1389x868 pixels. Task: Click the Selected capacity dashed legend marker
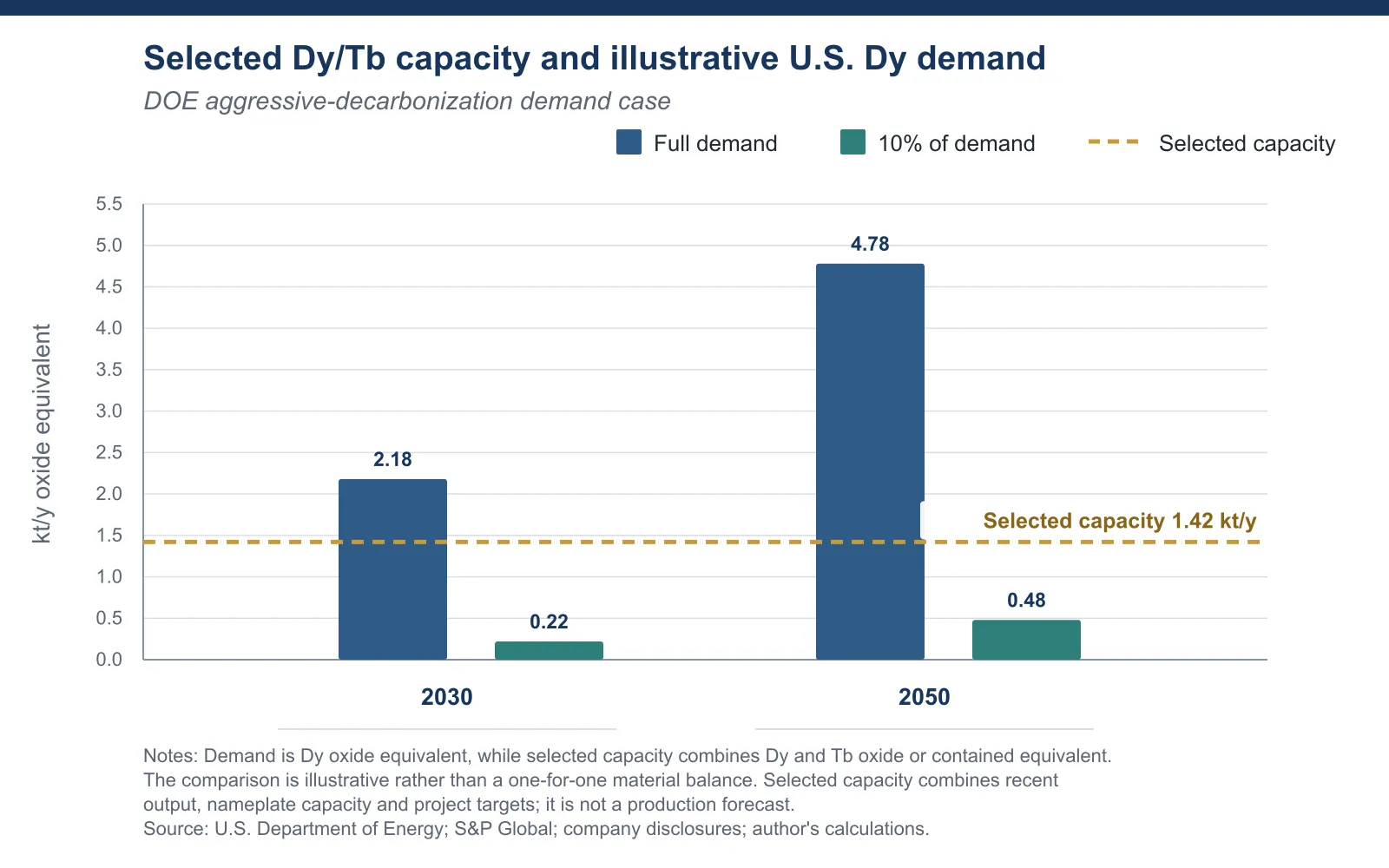(x=1114, y=141)
